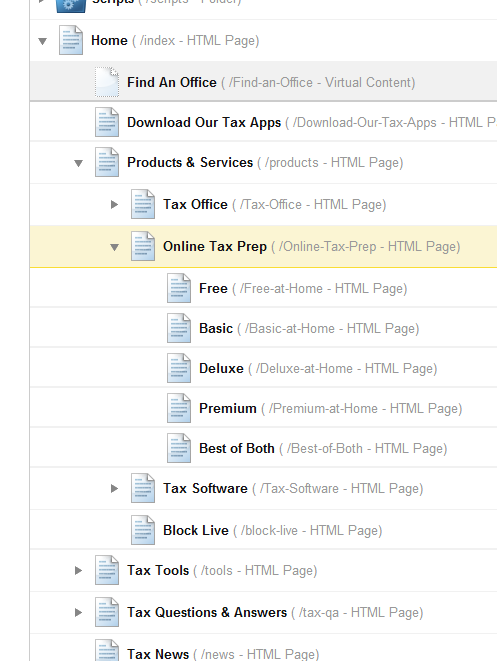Click the Basic page icon
497x661 pixels.
tap(179, 328)
